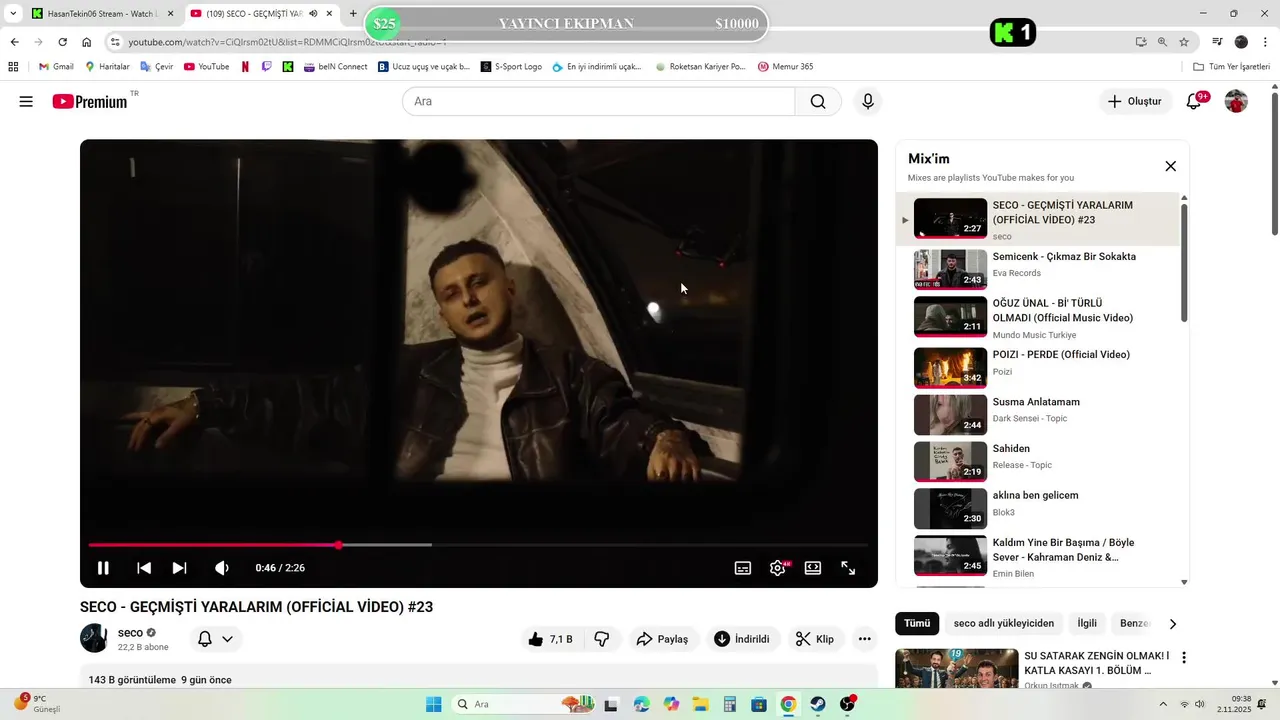
Task: Switch to theater mode
Action: (813, 568)
